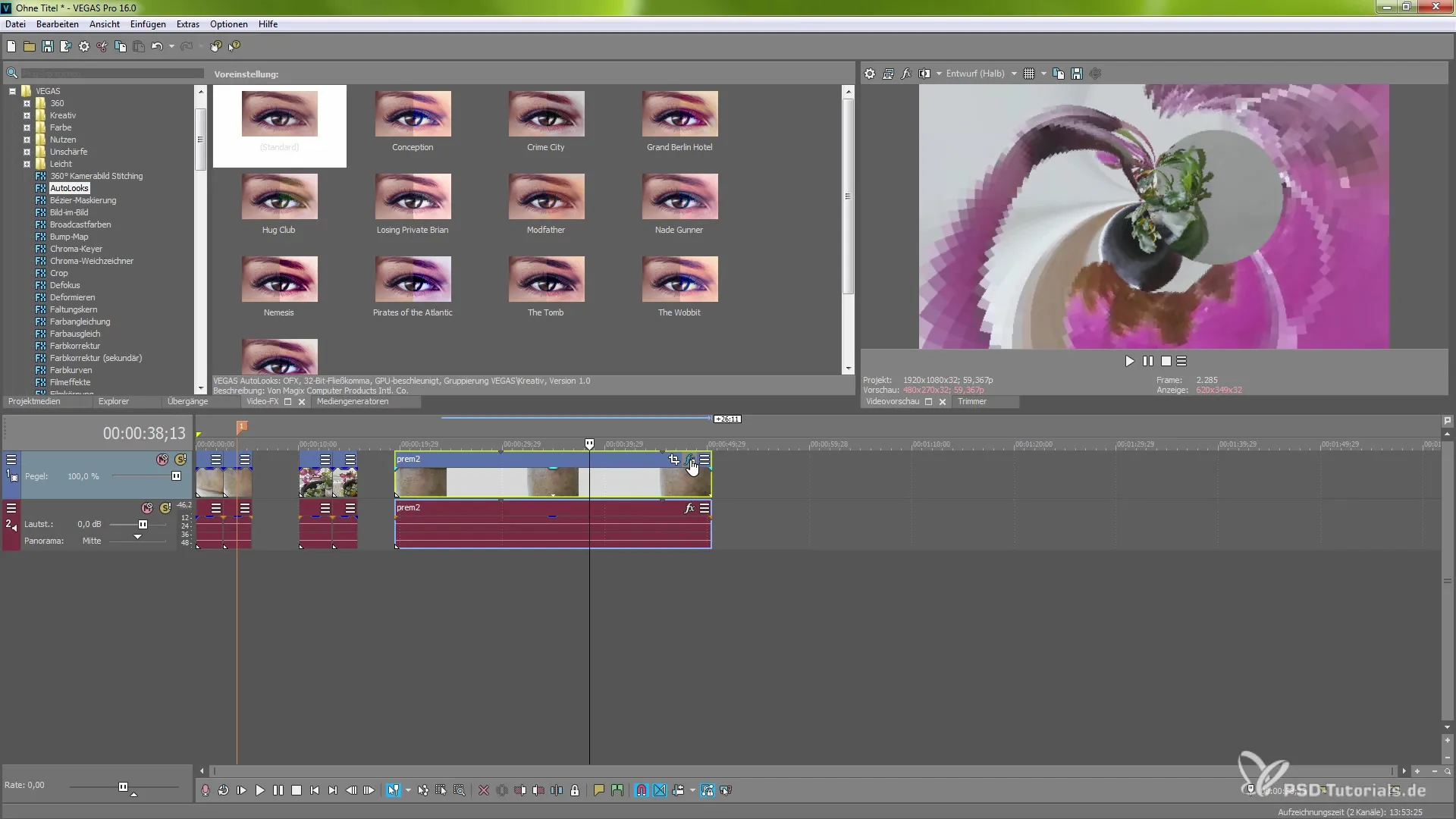Toggle solo on video track 1
The image size is (1456, 819).
pos(180,460)
